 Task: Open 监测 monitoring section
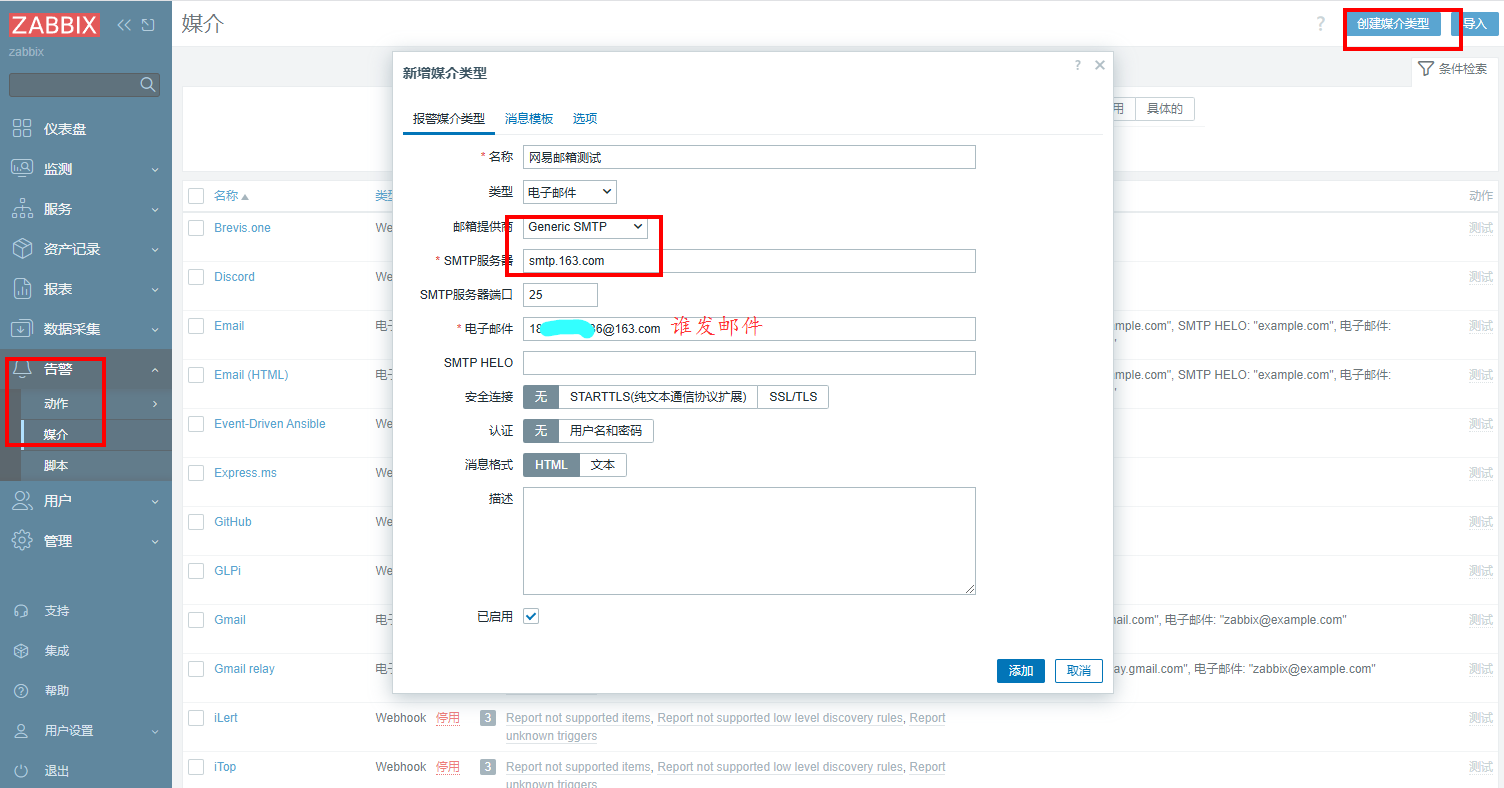tap(85, 169)
